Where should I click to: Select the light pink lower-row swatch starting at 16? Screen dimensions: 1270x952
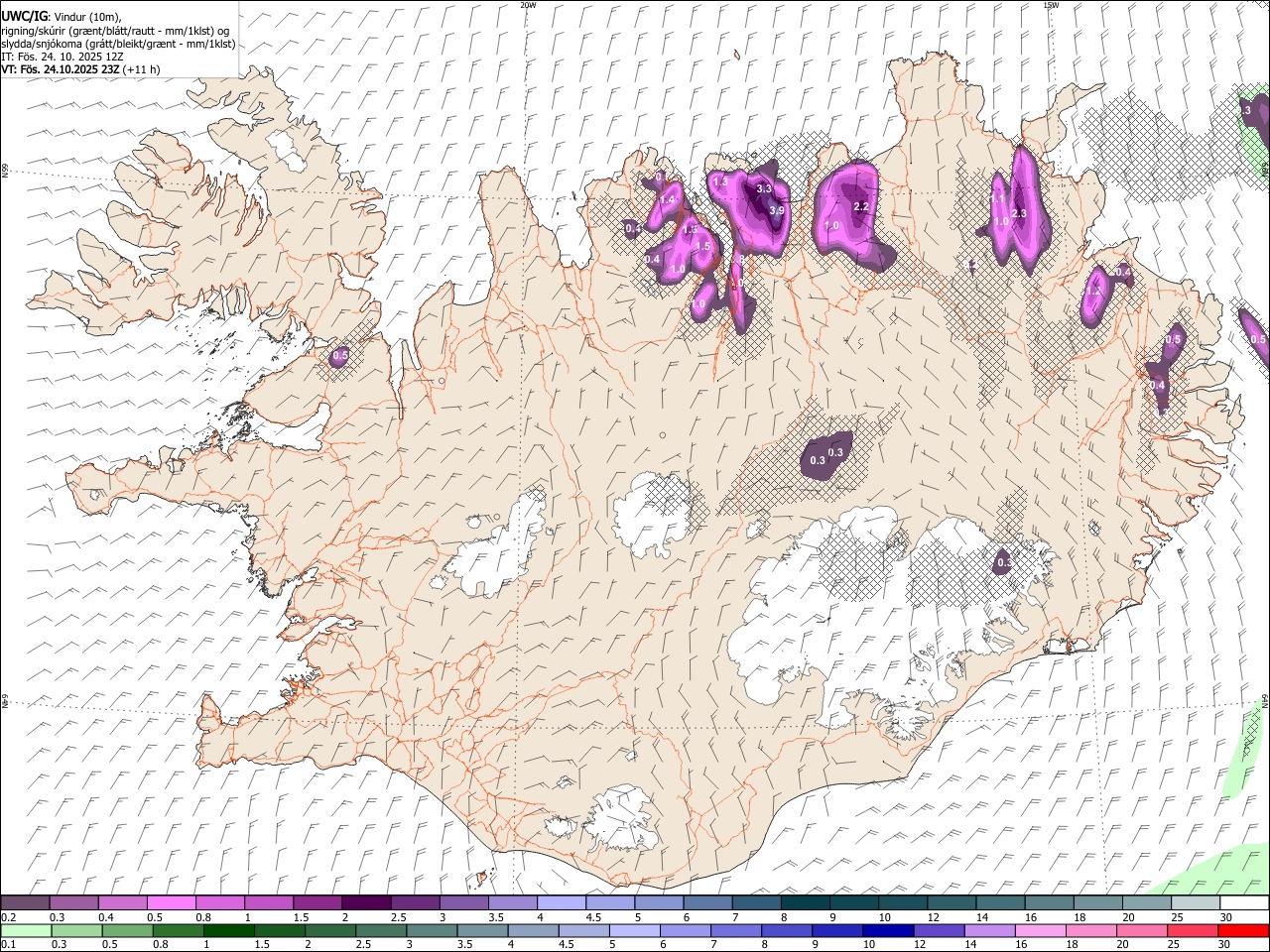pyautogui.click(x=1040, y=930)
